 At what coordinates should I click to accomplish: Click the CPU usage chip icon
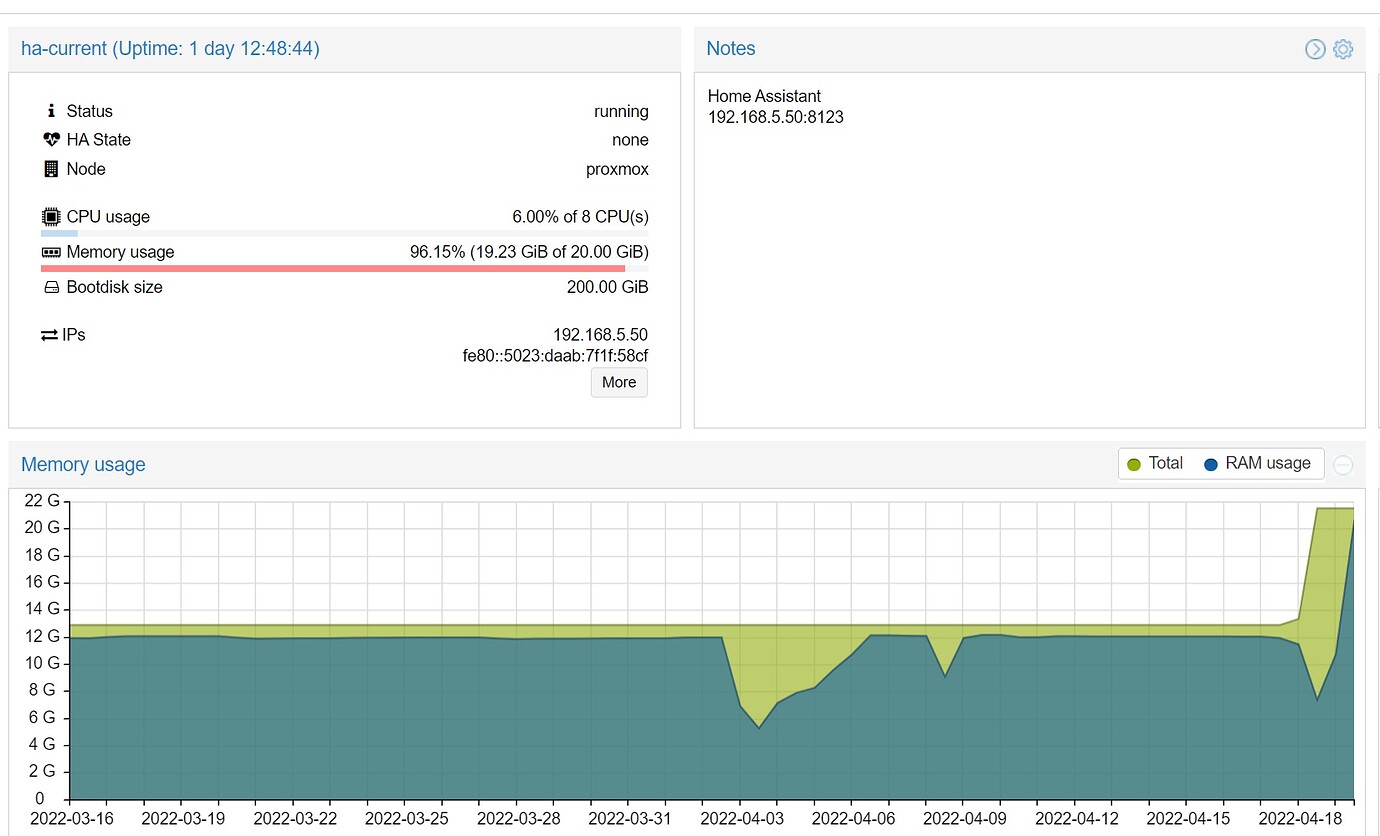click(51, 217)
